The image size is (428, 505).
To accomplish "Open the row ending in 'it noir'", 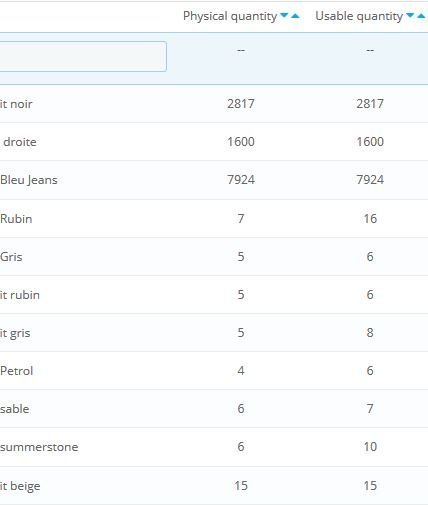I will pos(214,104).
